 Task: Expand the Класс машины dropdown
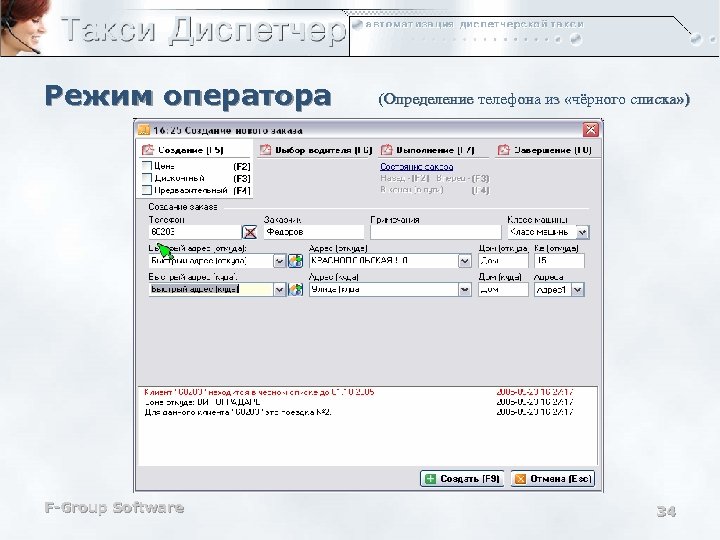(582, 232)
